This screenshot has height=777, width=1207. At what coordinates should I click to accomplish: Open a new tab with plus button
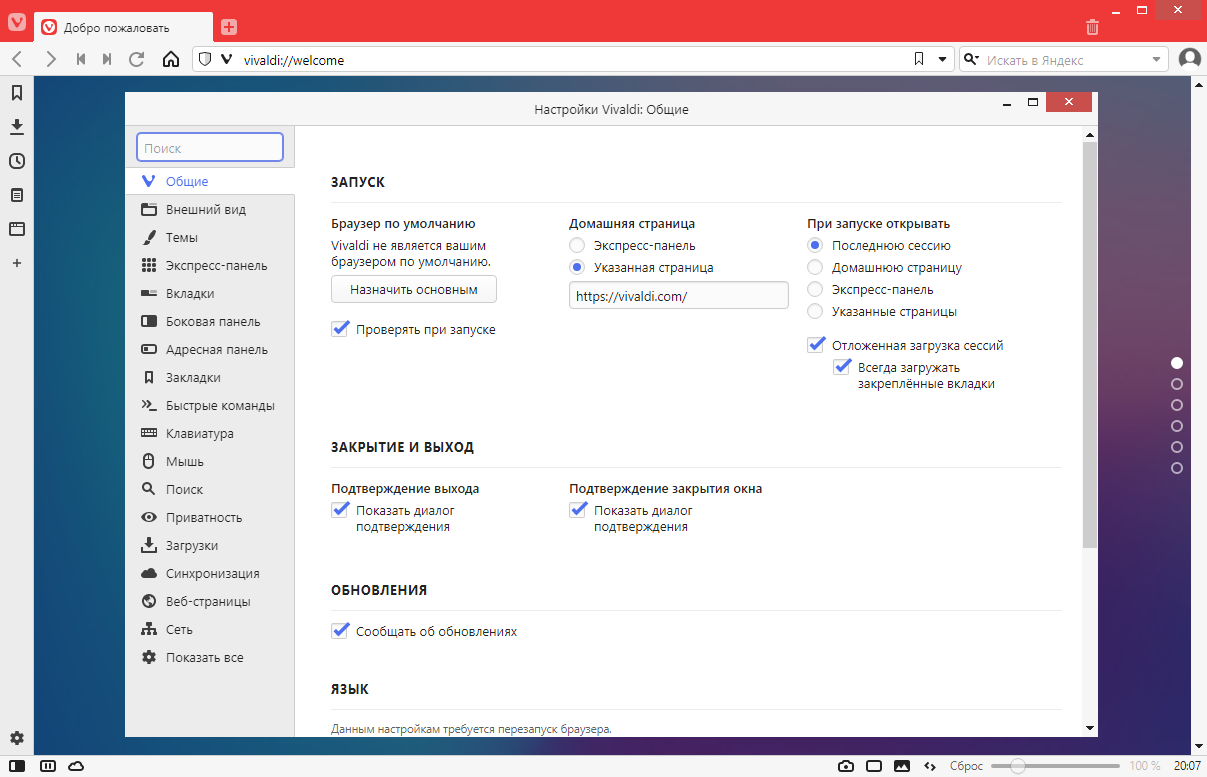coord(229,27)
